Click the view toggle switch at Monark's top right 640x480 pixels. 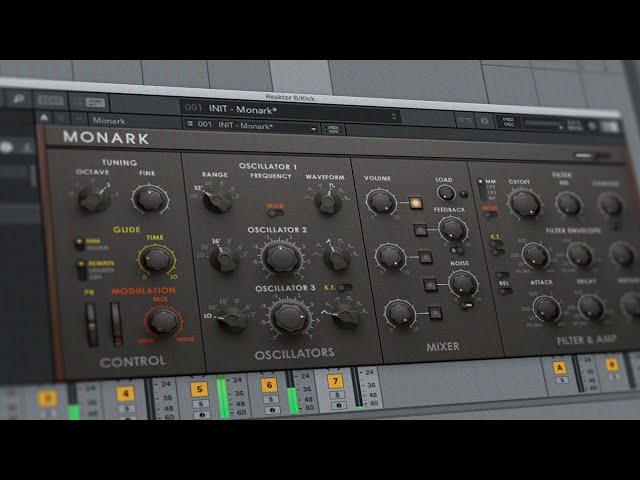[x=591, y=156]
